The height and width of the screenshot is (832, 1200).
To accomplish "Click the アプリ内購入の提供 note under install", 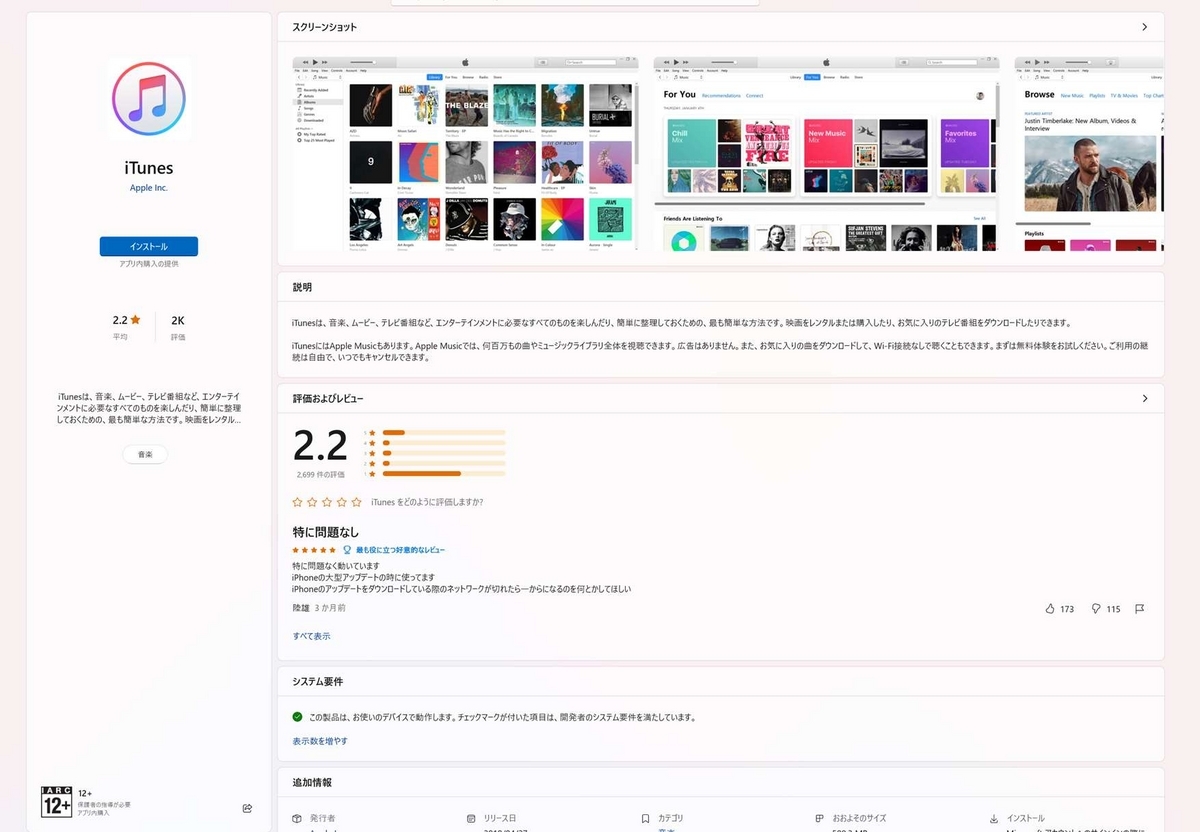I will click(149, 264).
